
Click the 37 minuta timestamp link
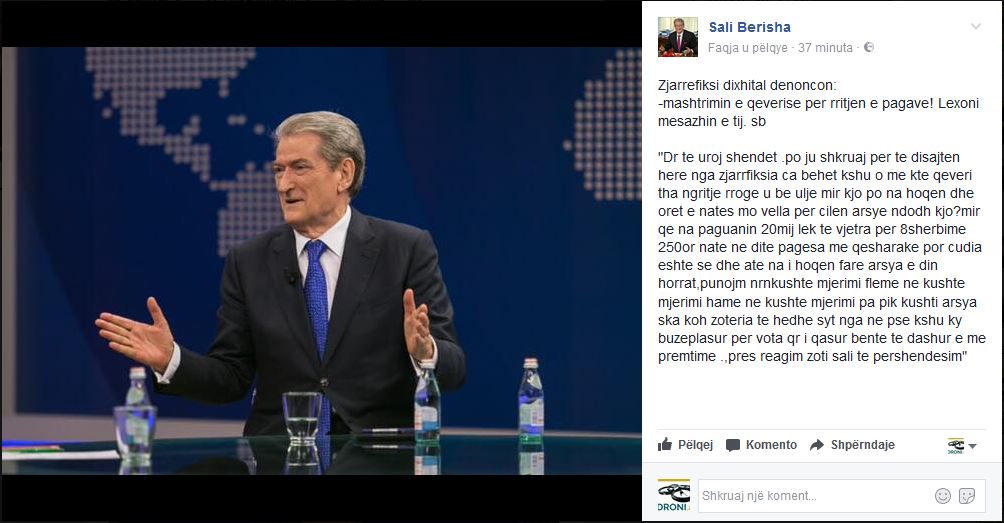825,47
